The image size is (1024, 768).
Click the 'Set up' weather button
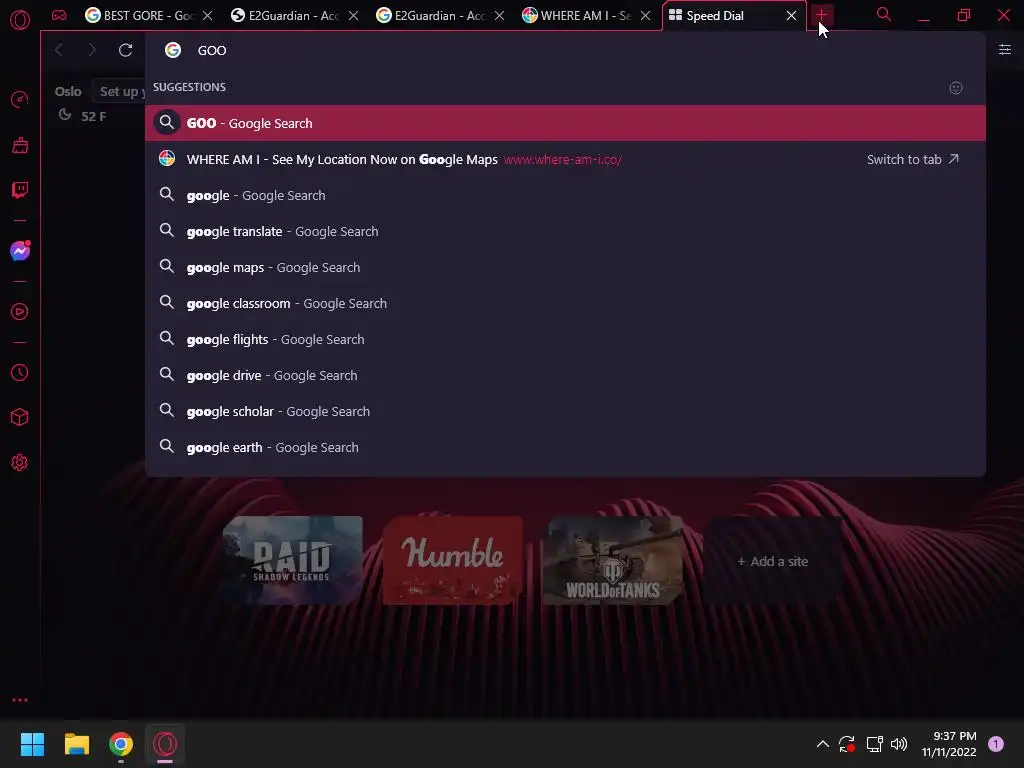[x=121, y=91]
